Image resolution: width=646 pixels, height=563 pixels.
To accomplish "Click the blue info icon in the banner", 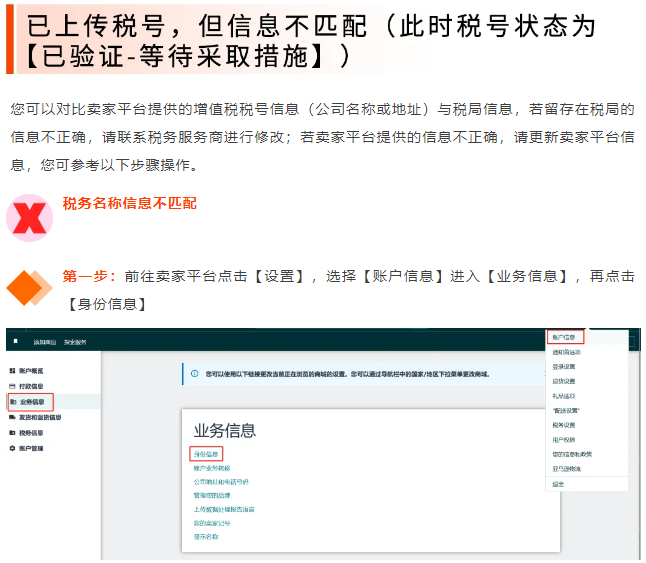I will [x=195, y=374].
